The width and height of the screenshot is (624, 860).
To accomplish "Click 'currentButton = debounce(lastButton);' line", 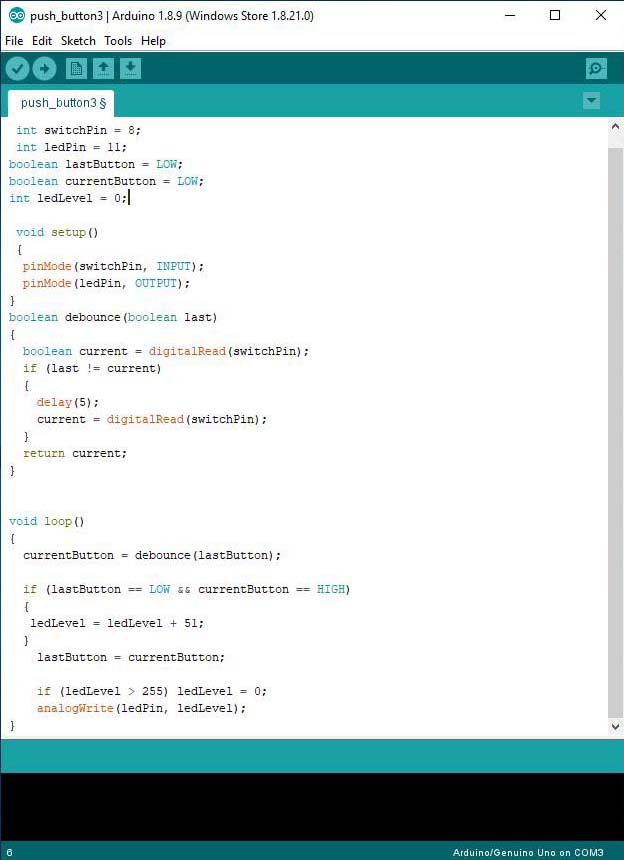I will click(x=152, y=555).
